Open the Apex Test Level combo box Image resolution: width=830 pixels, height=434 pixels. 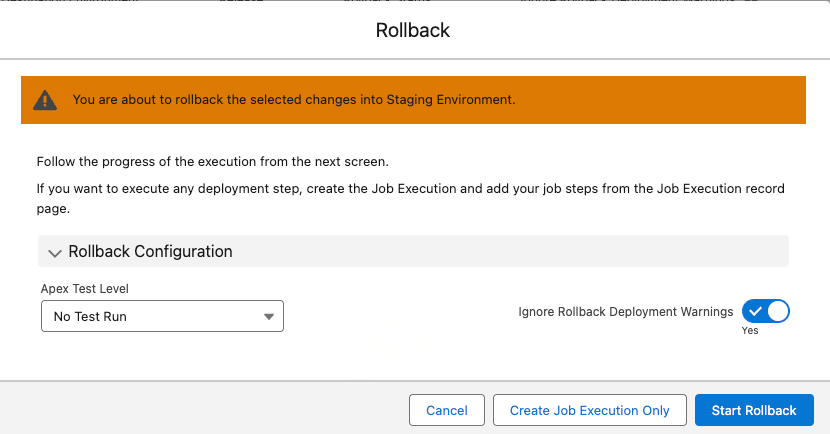[x=162, y=317]
